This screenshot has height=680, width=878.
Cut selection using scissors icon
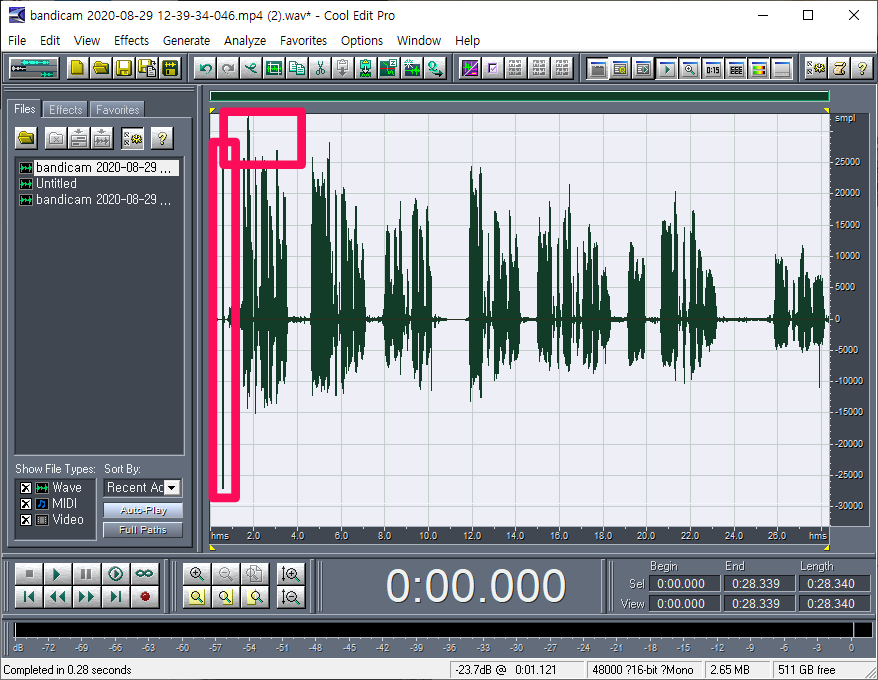(x=320, y=68)
